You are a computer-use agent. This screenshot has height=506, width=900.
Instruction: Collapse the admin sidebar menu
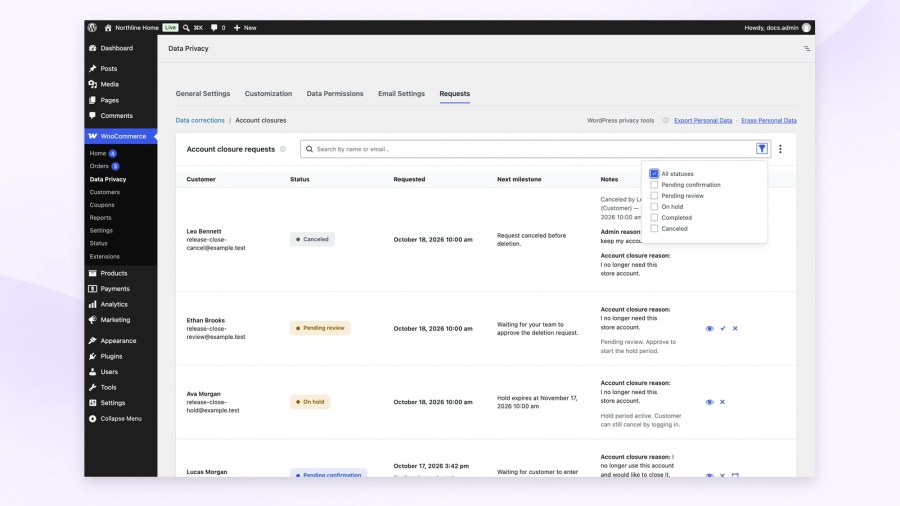click(121, 418)
